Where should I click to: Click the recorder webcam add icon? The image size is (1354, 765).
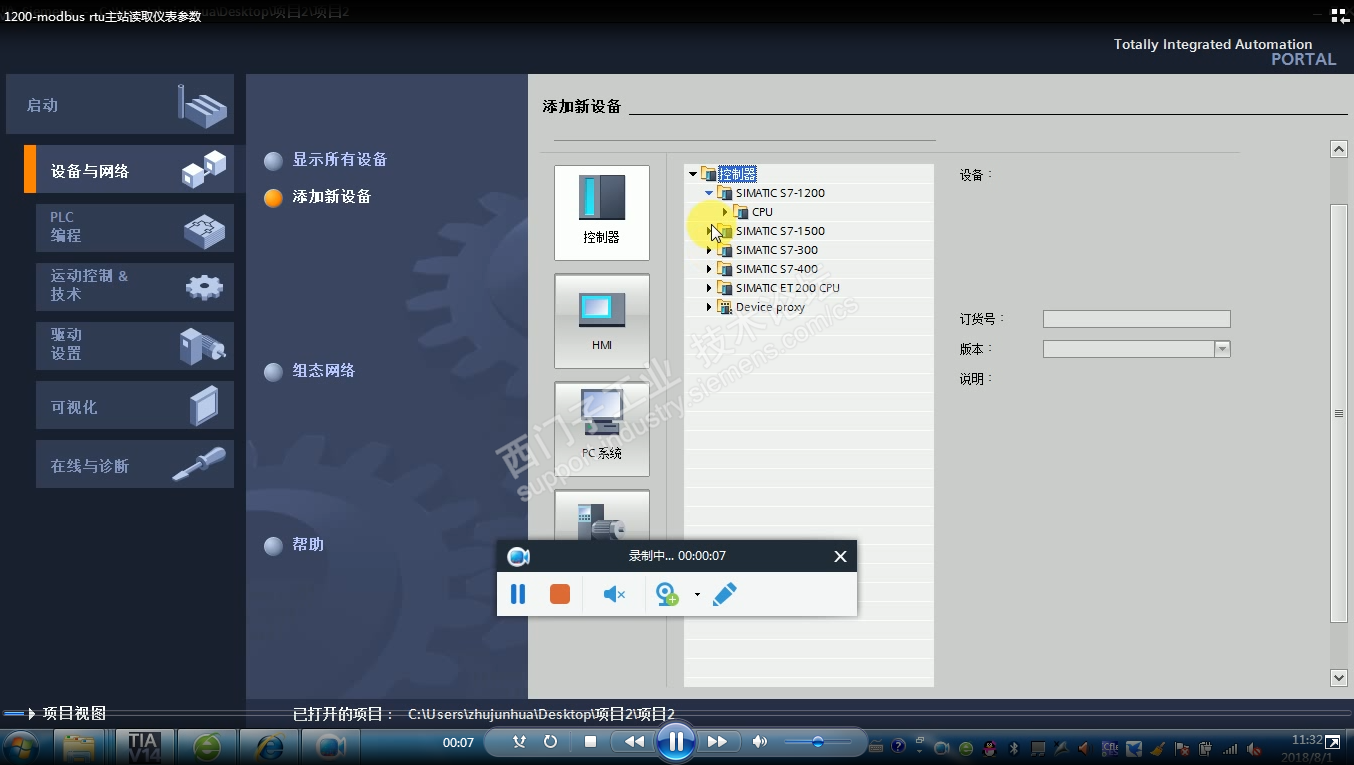pyautogui.click(x=667, y=595)
